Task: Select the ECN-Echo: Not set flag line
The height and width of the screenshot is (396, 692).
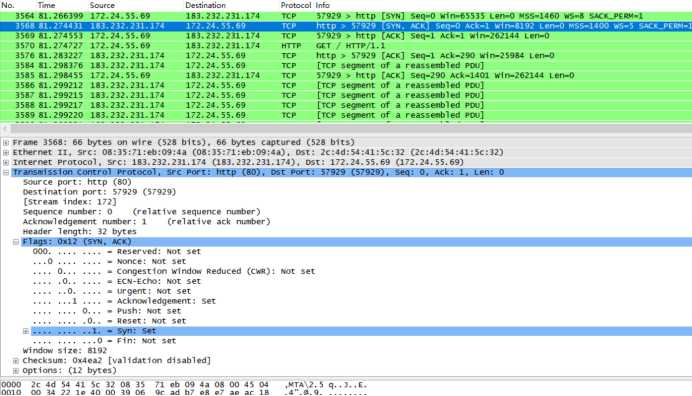Action: coord(117,281)
